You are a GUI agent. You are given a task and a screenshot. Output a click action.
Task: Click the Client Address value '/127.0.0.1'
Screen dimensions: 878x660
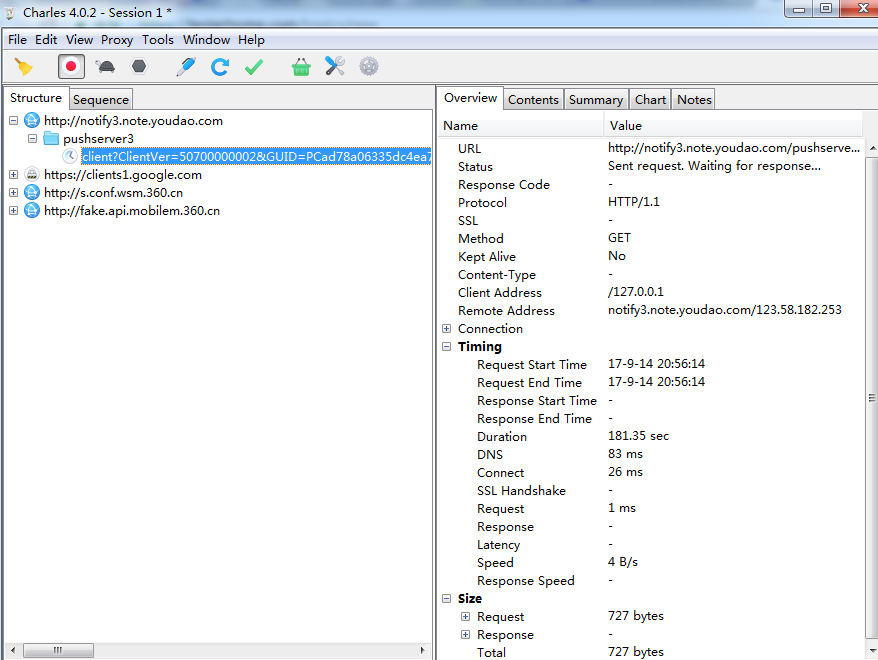(636, 292)
